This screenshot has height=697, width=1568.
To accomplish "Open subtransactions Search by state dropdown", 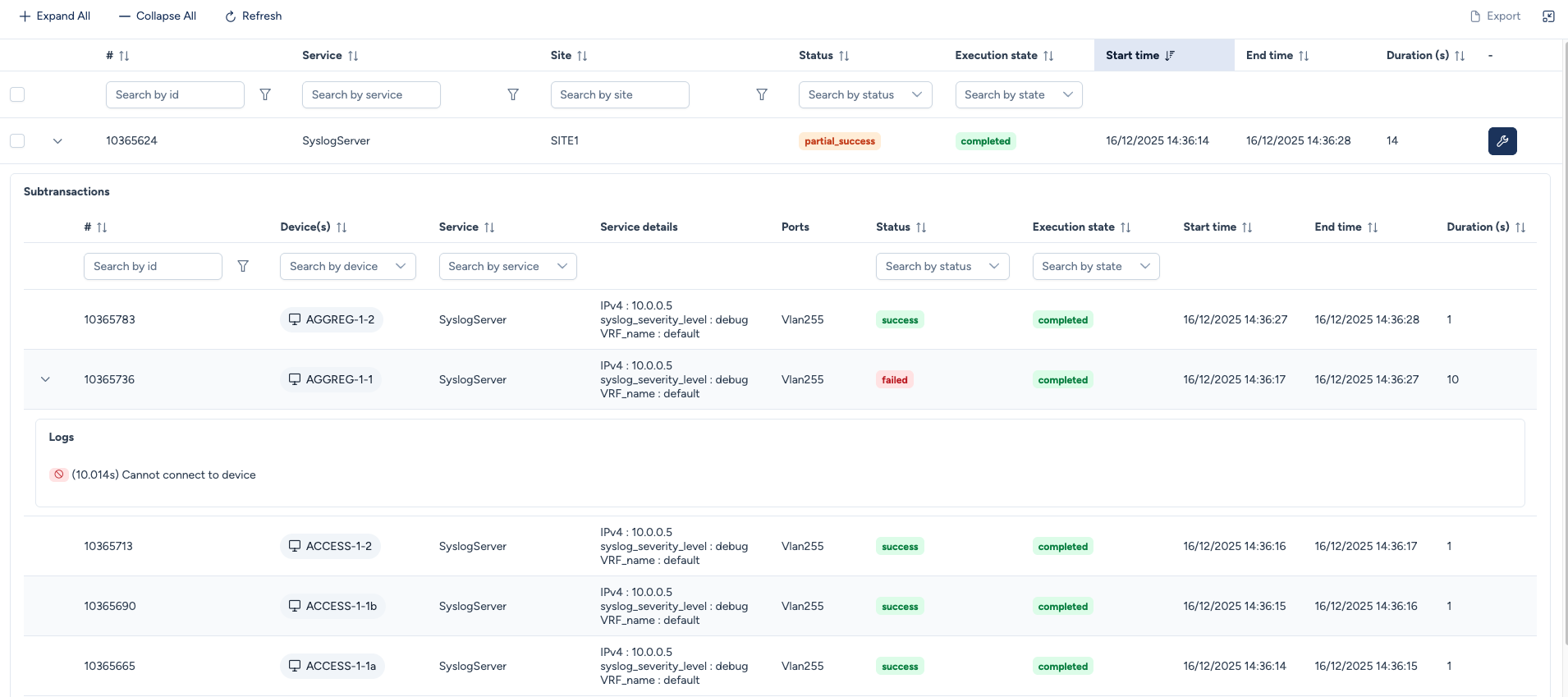I will tap(1095, 266).
